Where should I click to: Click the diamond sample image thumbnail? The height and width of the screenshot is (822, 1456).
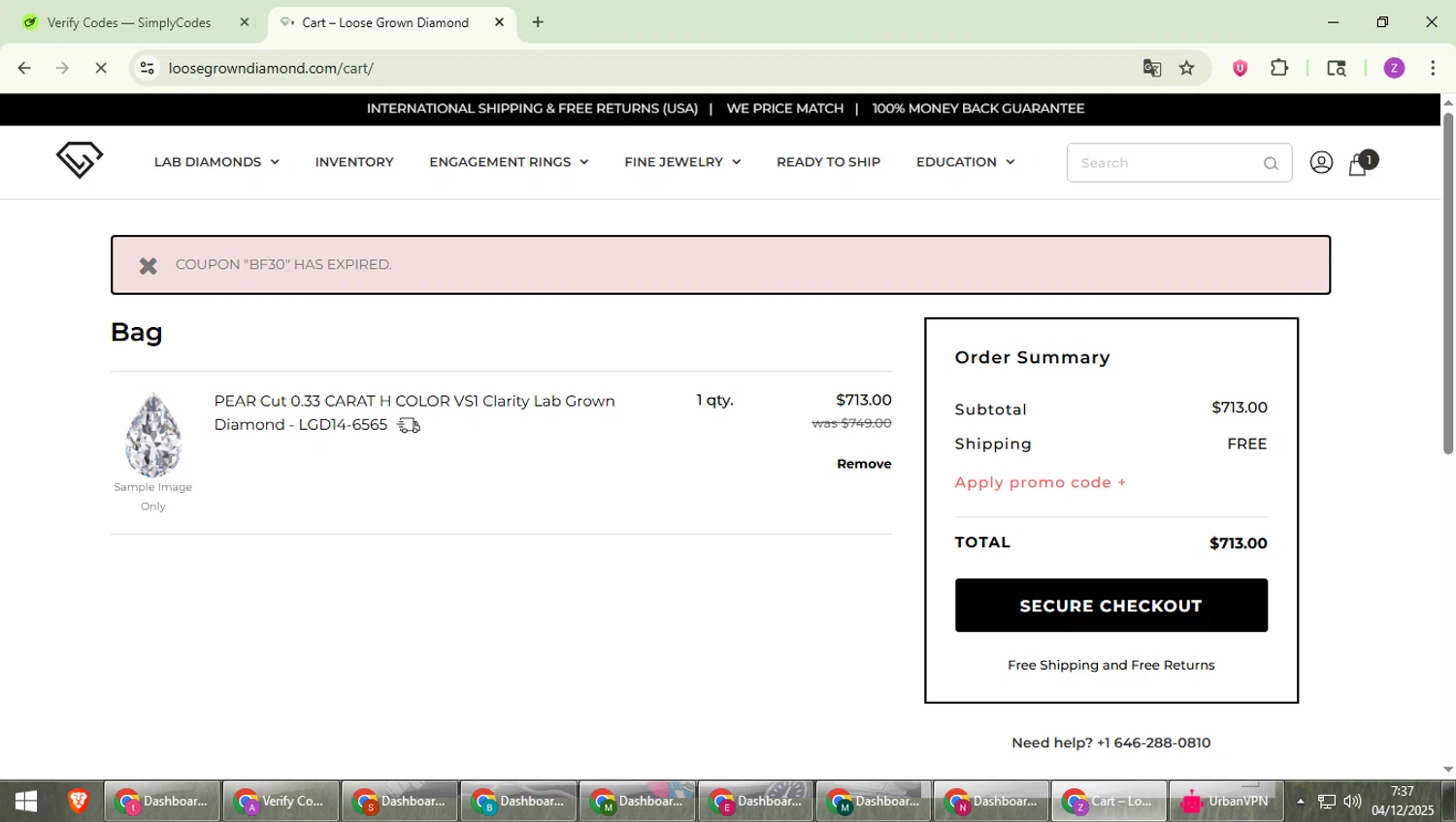point(153,435)
